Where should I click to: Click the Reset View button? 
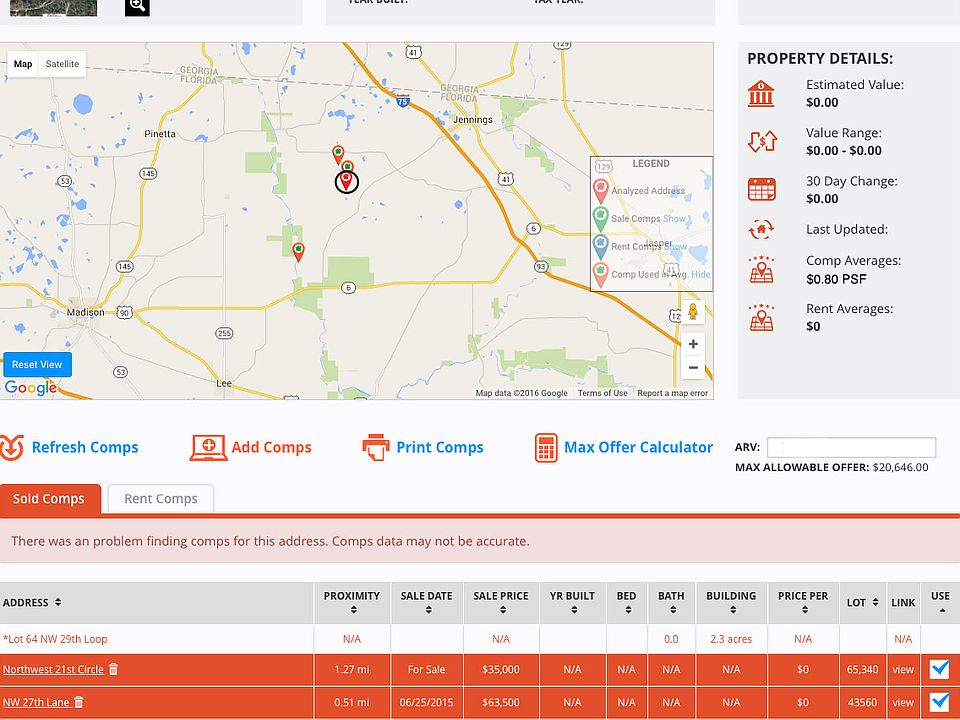pos(37,364)
